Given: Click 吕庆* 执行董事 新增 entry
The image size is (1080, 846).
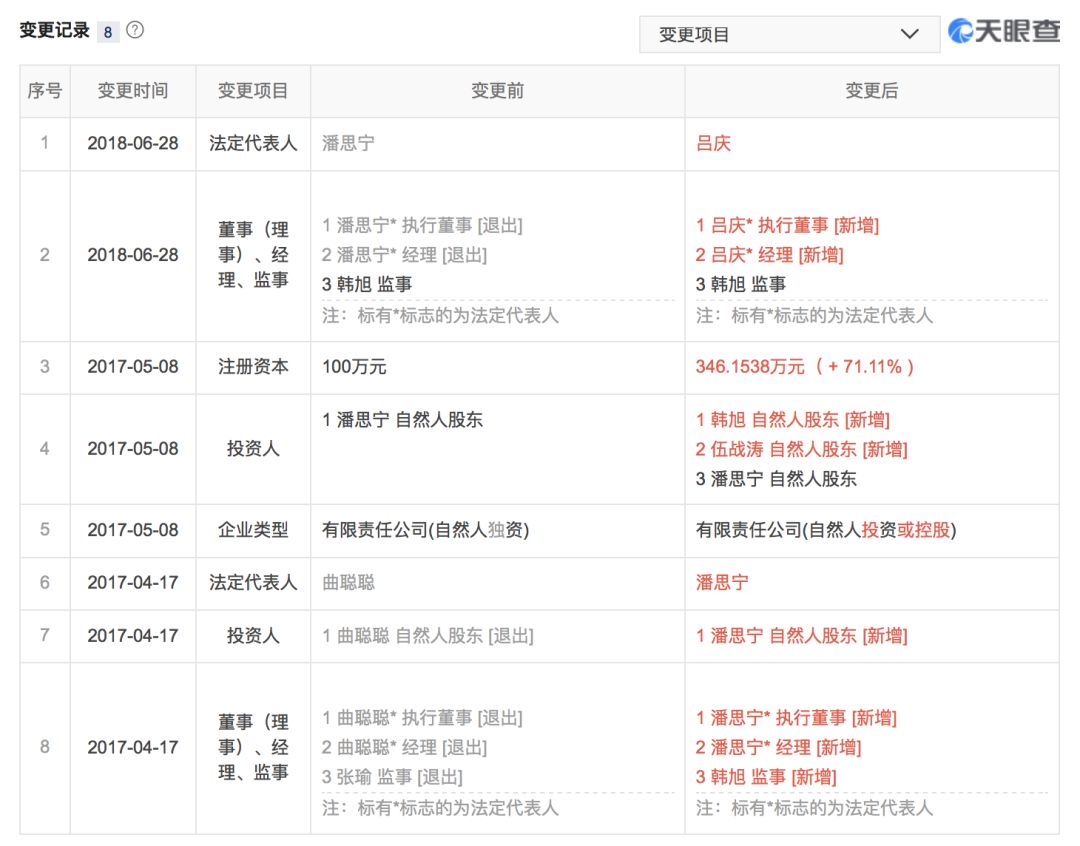Looking at the screenshot, I should [x=787, y=225].
